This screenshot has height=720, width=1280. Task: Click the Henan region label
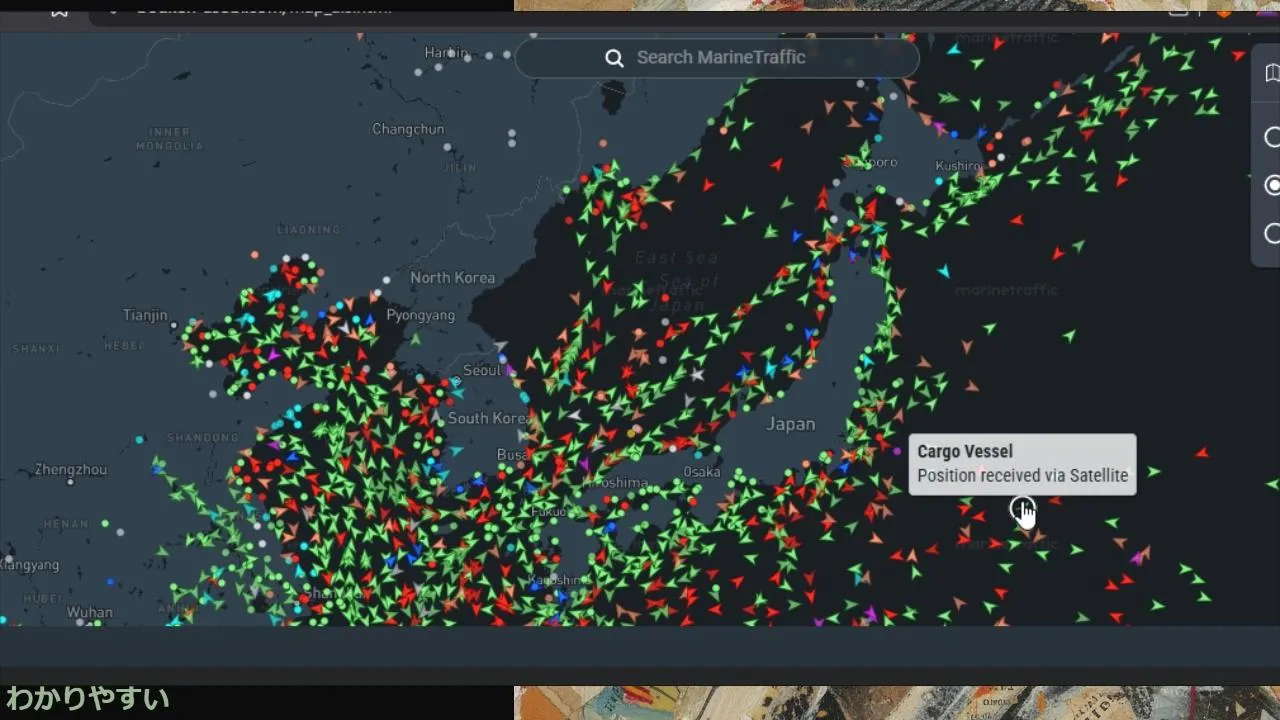(66, 524)
